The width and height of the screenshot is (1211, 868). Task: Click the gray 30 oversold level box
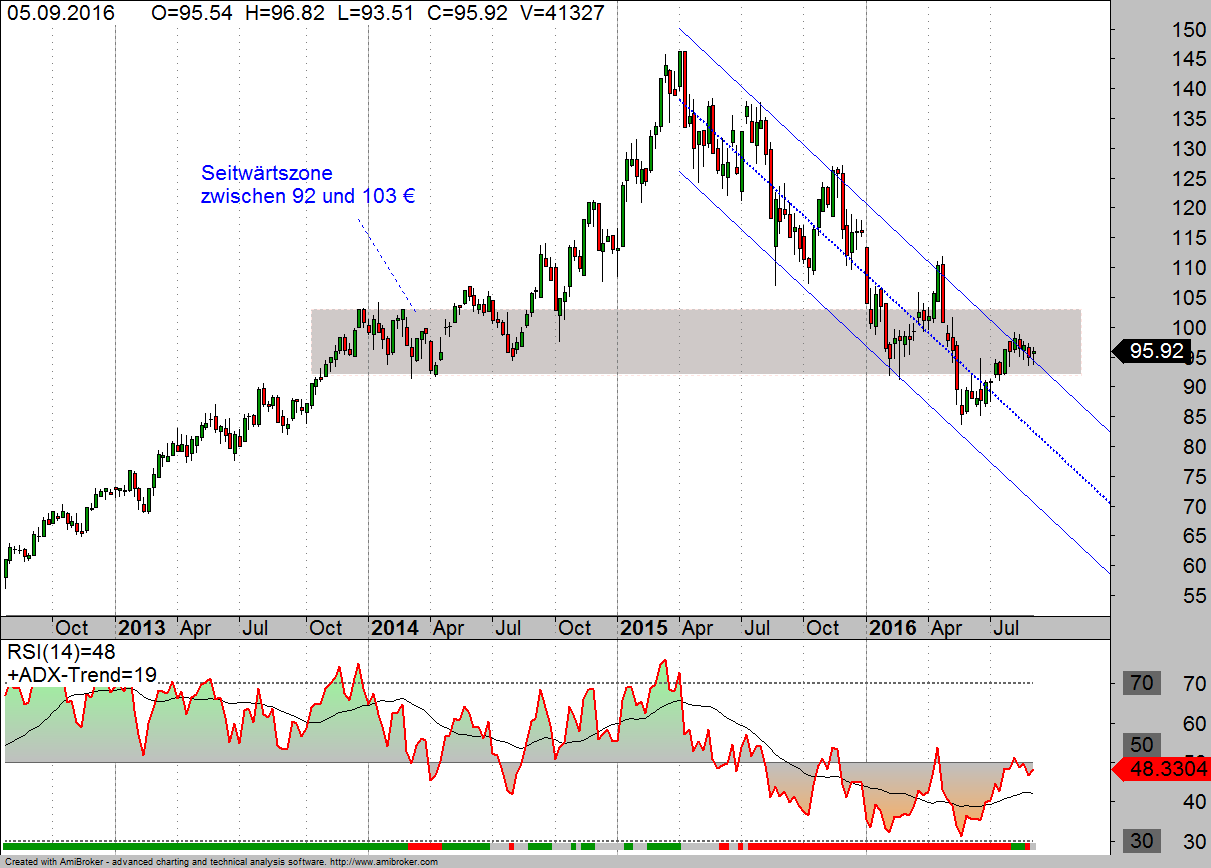click(x=1142, y=840)
